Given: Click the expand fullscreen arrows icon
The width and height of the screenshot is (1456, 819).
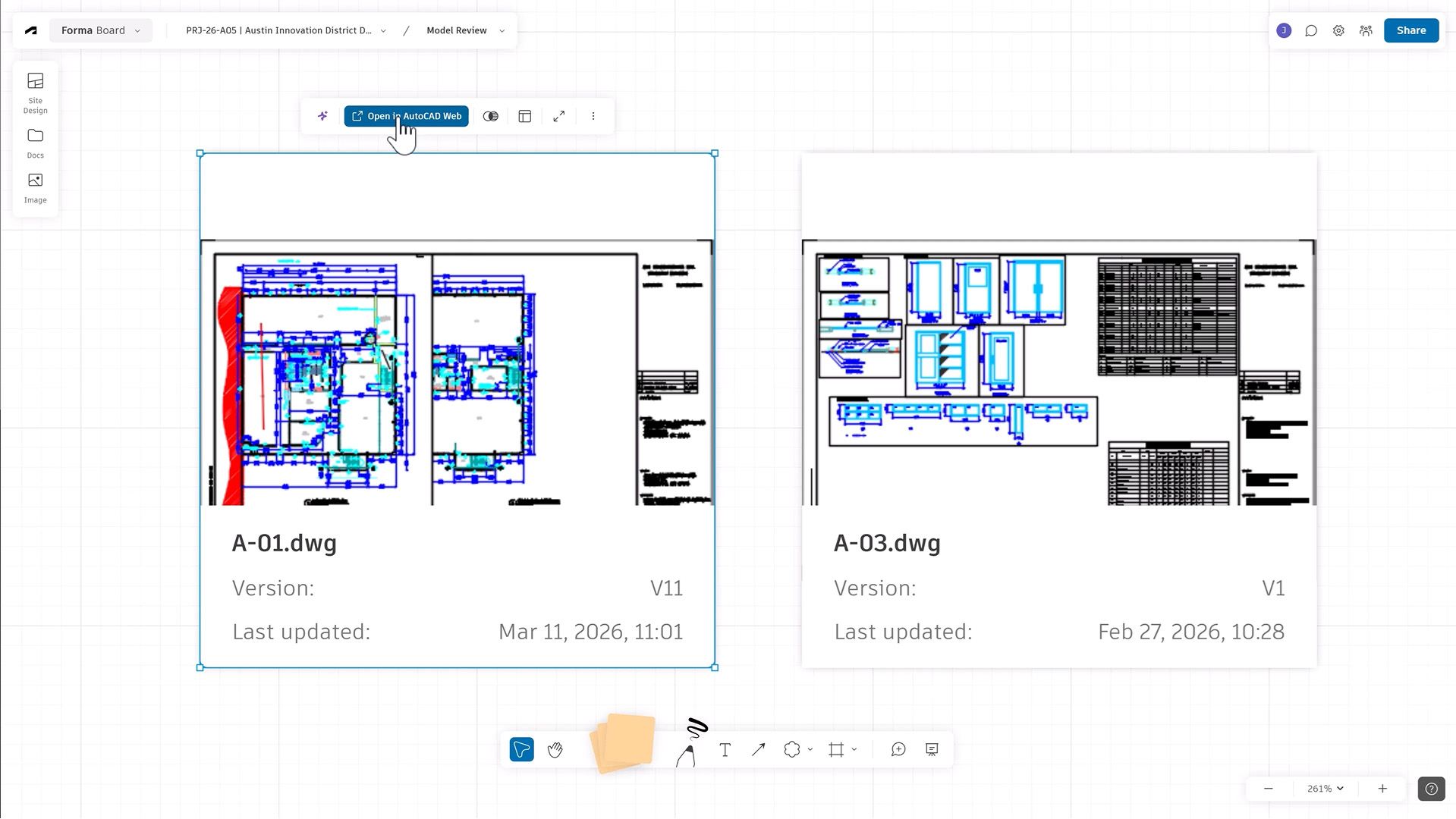Looking at the screenshot, I should coord(559,116).
